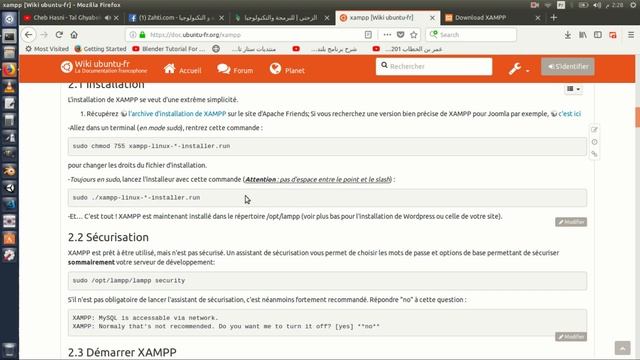Save page to Pocket
This screenshot has height=360, width=640.
(x=400, y=35)
